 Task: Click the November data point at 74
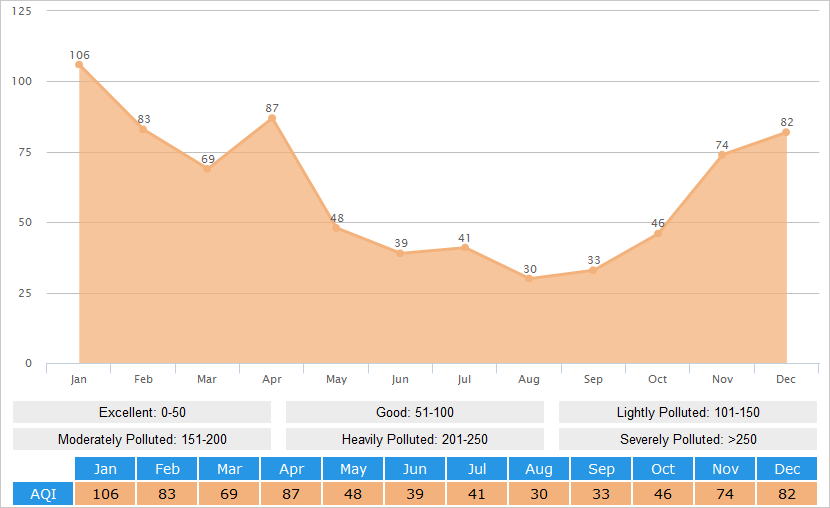click(722, 155)
